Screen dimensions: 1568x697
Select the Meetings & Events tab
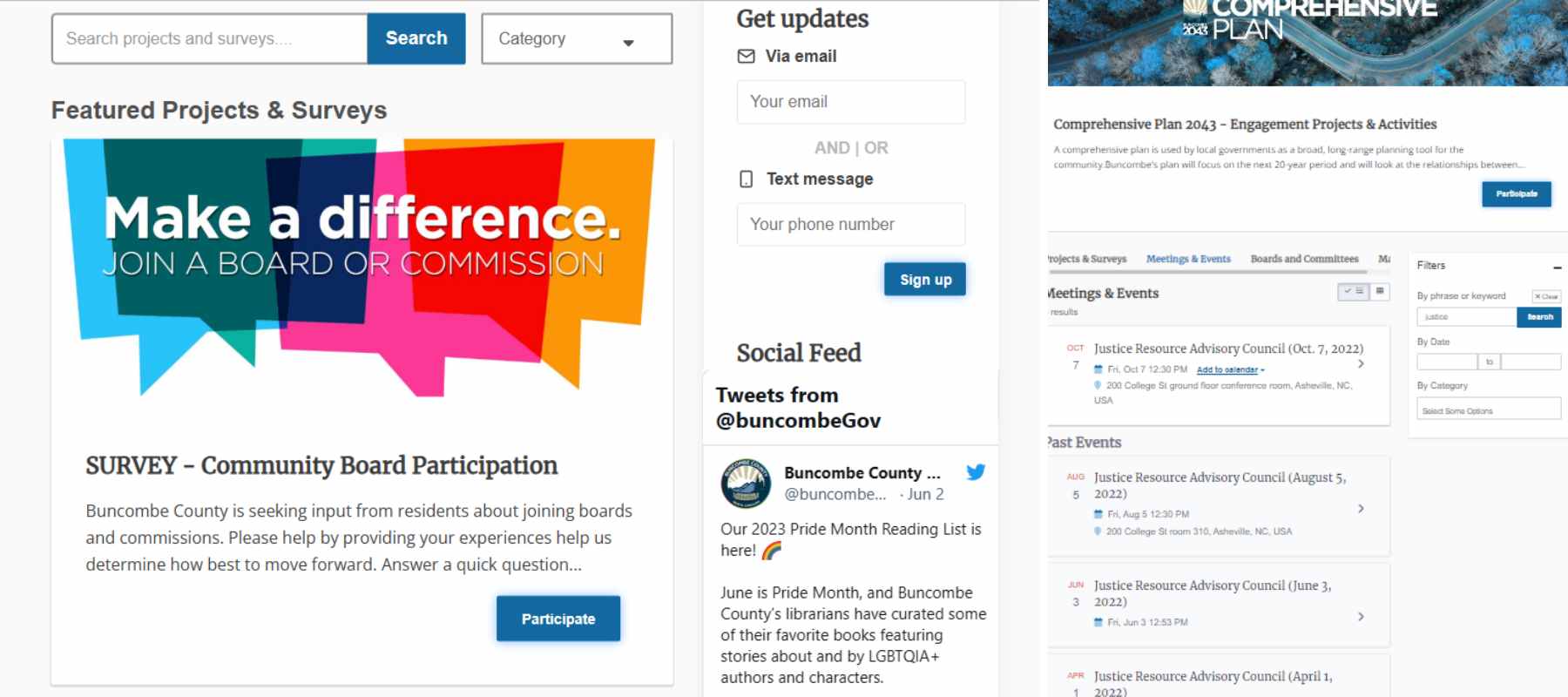tap(1188, 259)
